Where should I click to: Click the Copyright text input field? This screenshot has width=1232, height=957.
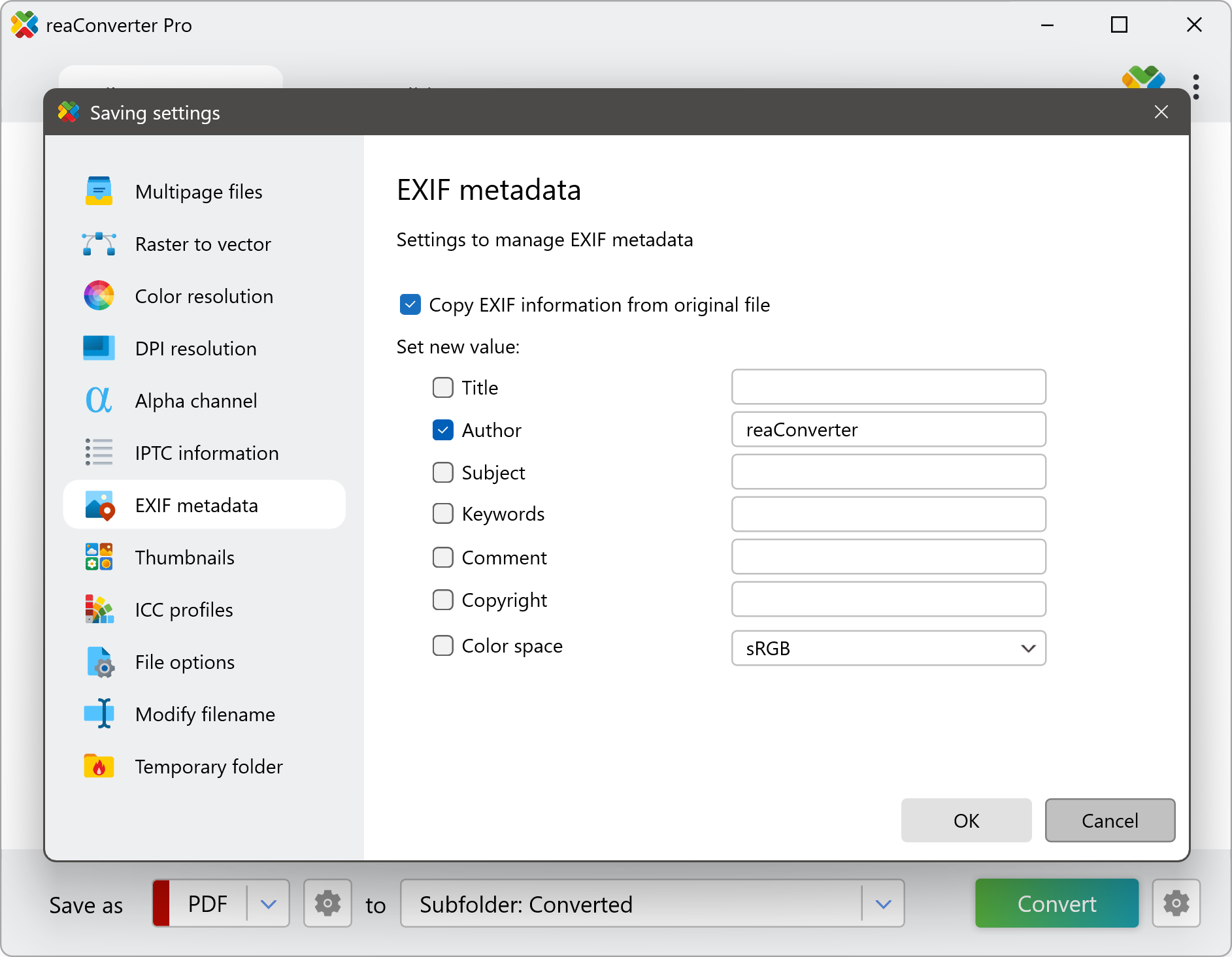(x=888, y=600)
